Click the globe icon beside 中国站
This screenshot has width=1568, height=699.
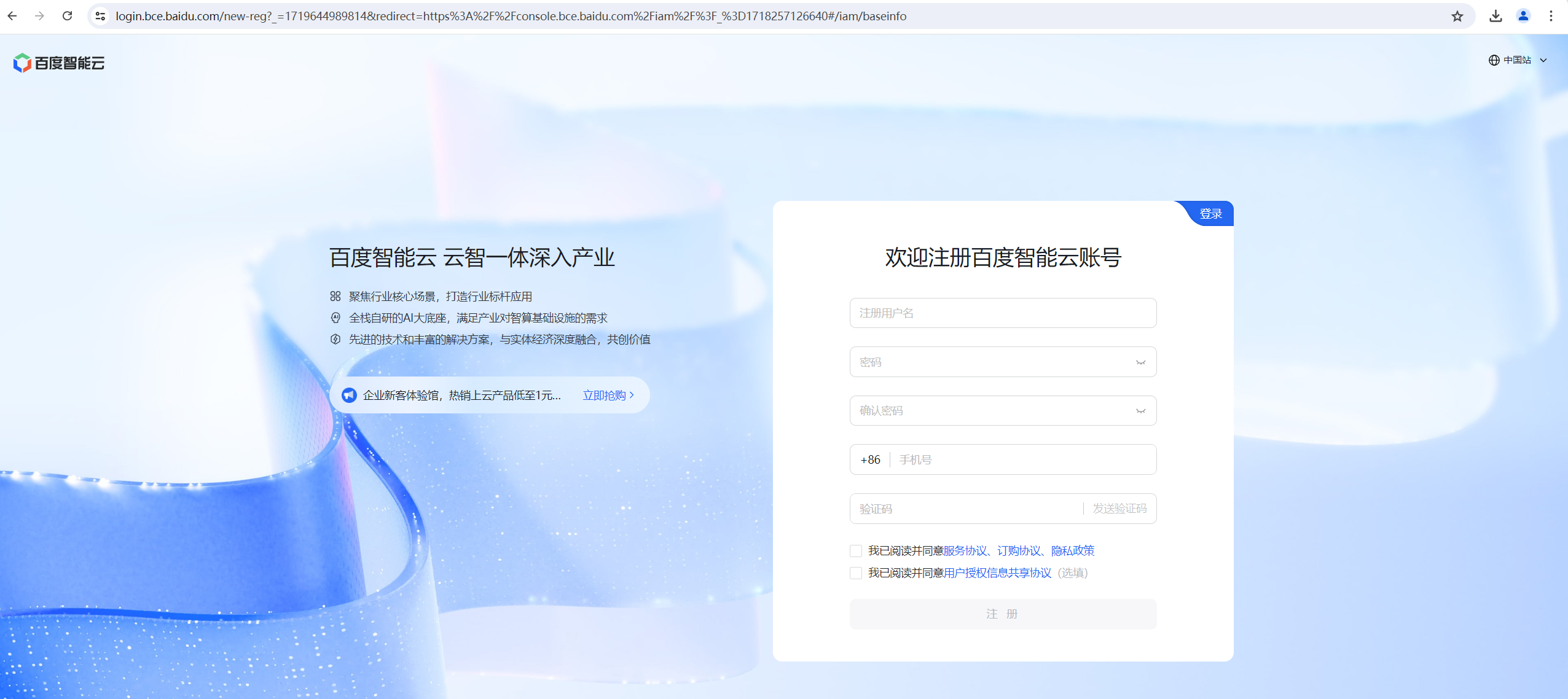(1494, 60)
